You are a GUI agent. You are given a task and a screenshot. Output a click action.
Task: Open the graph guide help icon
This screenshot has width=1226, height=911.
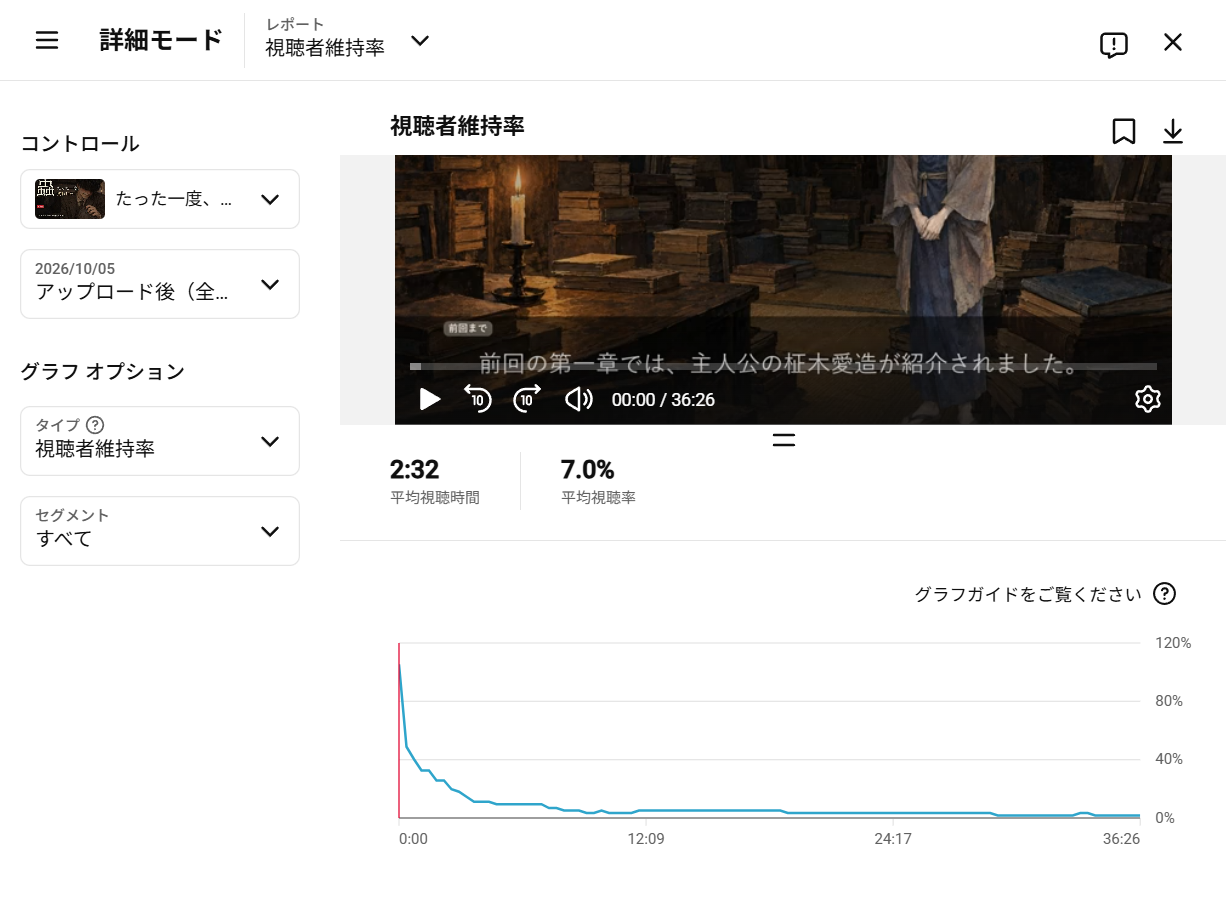[1164, 594]
